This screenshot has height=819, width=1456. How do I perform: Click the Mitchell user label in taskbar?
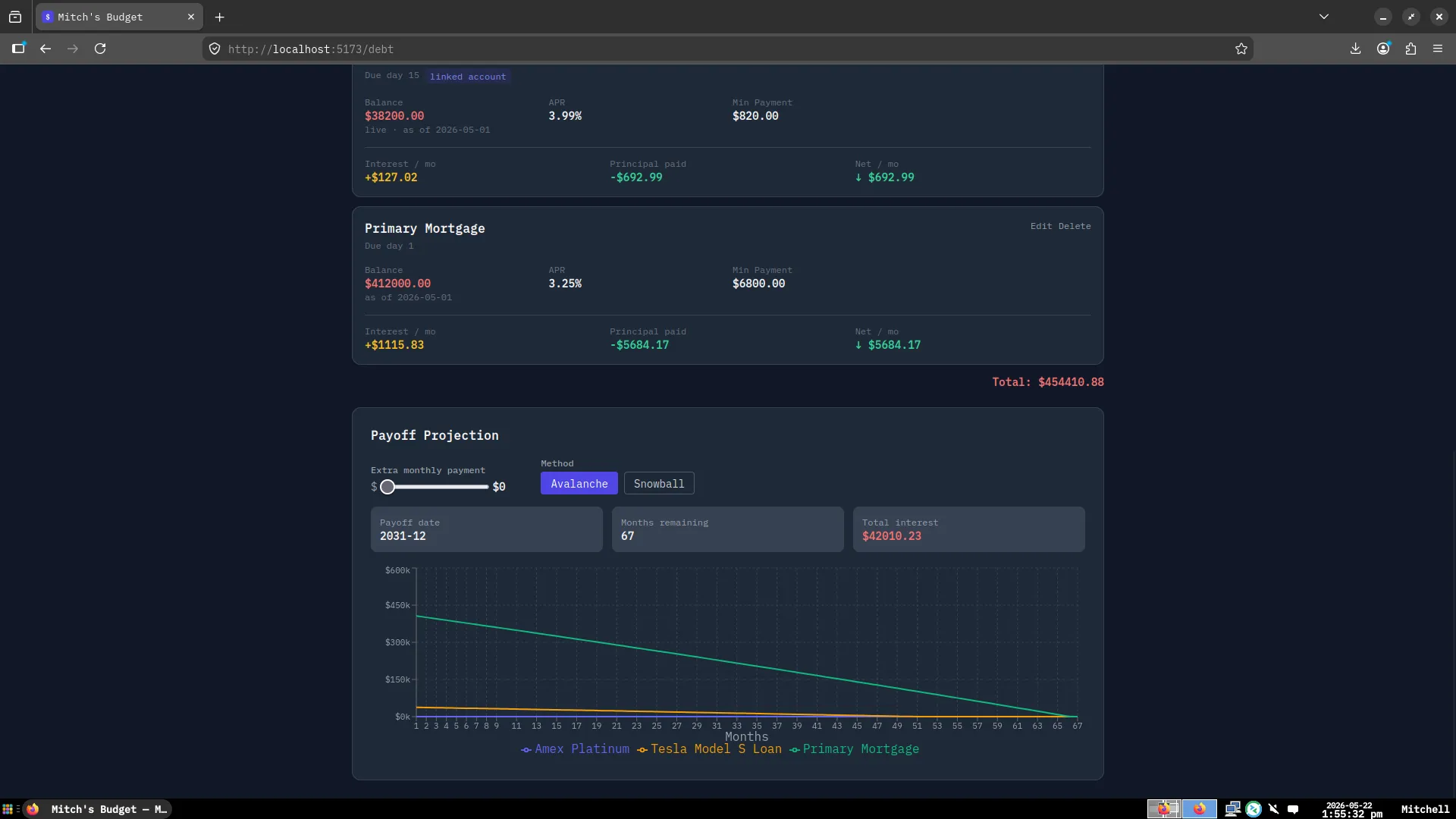pyautogui.click(x=1425, y=809)
